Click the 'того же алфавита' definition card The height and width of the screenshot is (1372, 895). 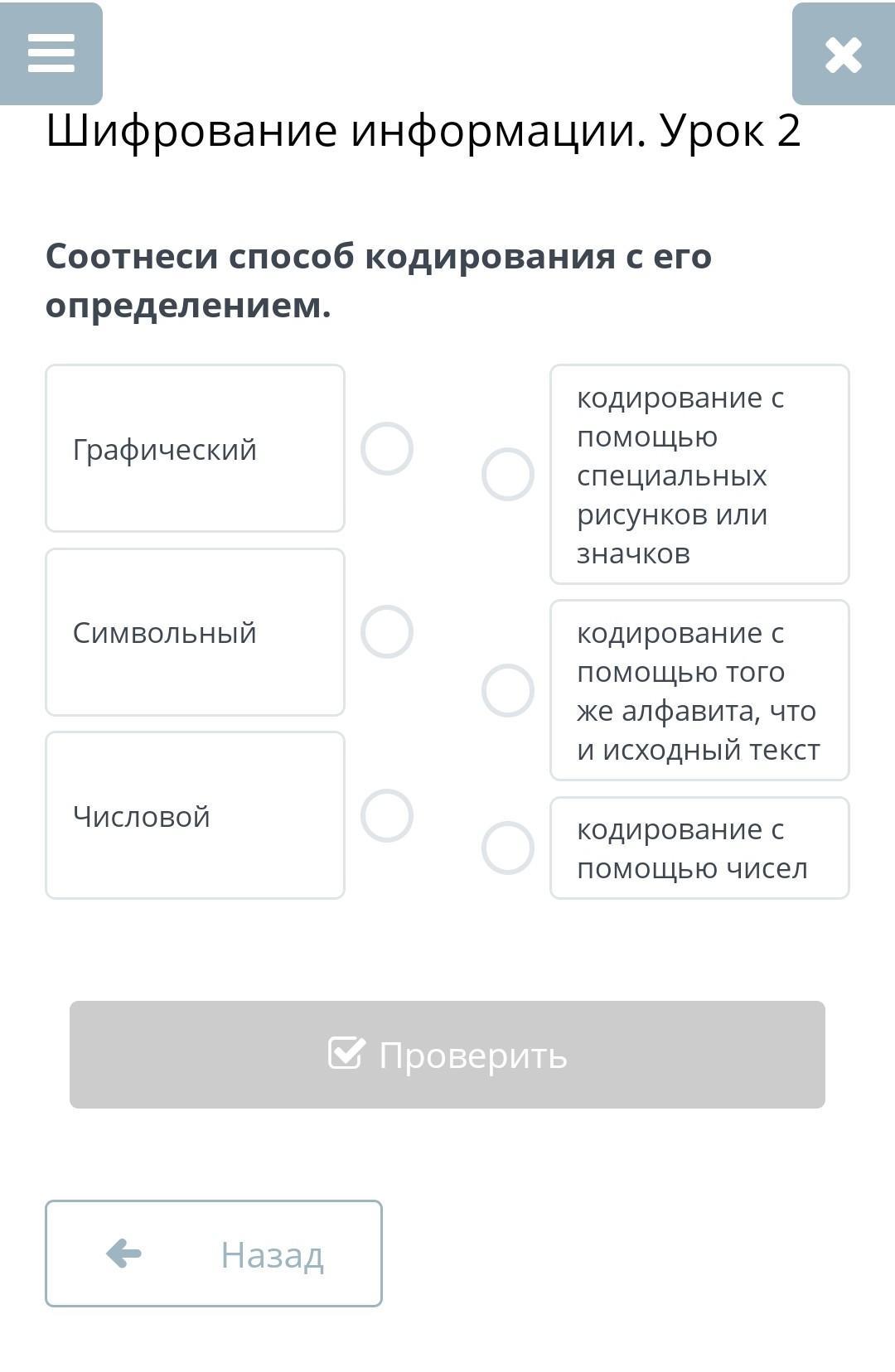click(x=699, y=690)
